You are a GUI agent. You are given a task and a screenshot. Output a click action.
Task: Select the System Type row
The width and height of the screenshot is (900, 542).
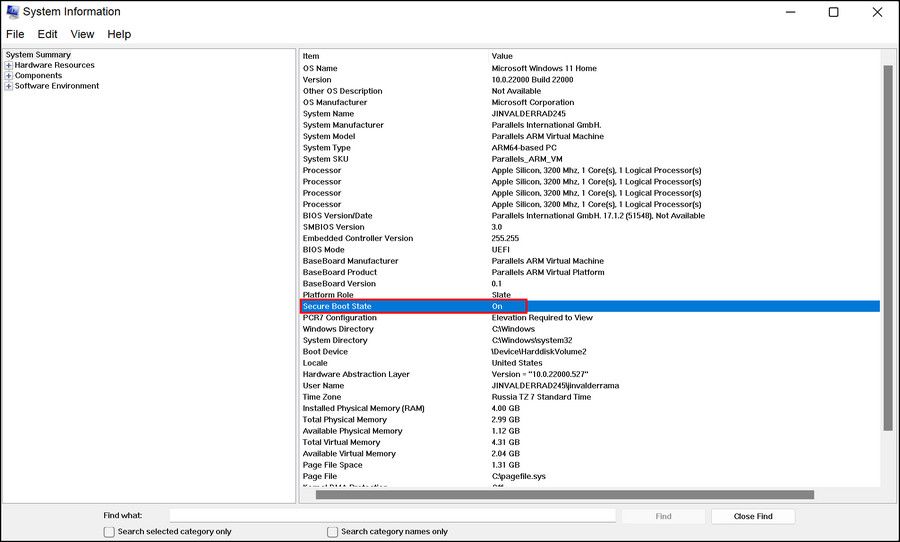(x=590, y=148)
